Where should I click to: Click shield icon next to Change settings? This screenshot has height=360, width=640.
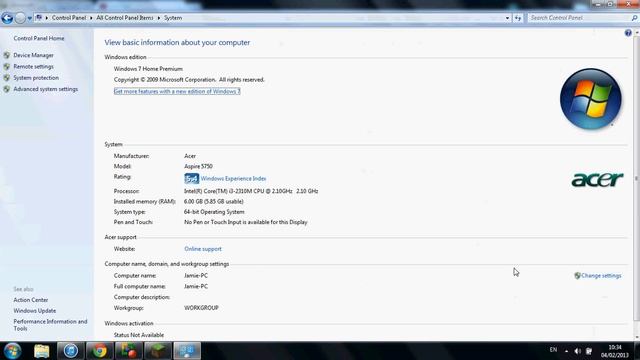click(577, 276)
